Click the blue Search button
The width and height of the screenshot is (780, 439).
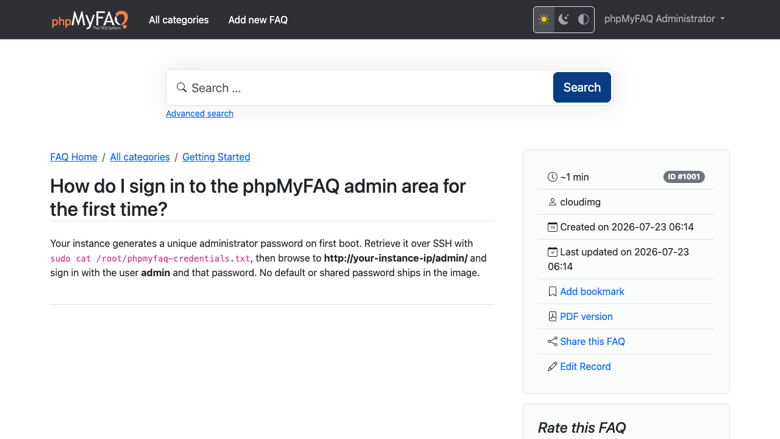(x=582, y=88)
